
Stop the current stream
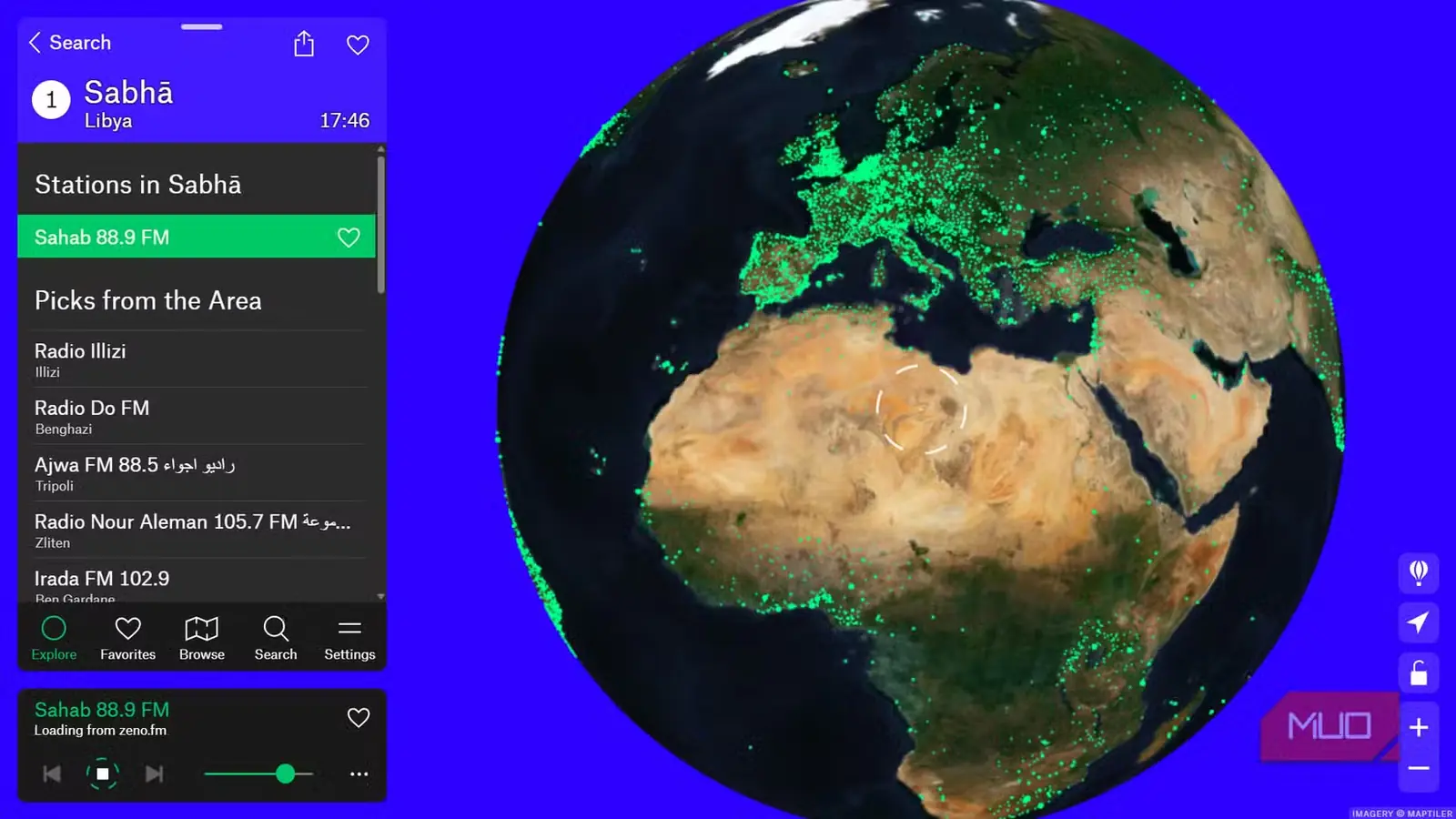[x=103, y=773]
